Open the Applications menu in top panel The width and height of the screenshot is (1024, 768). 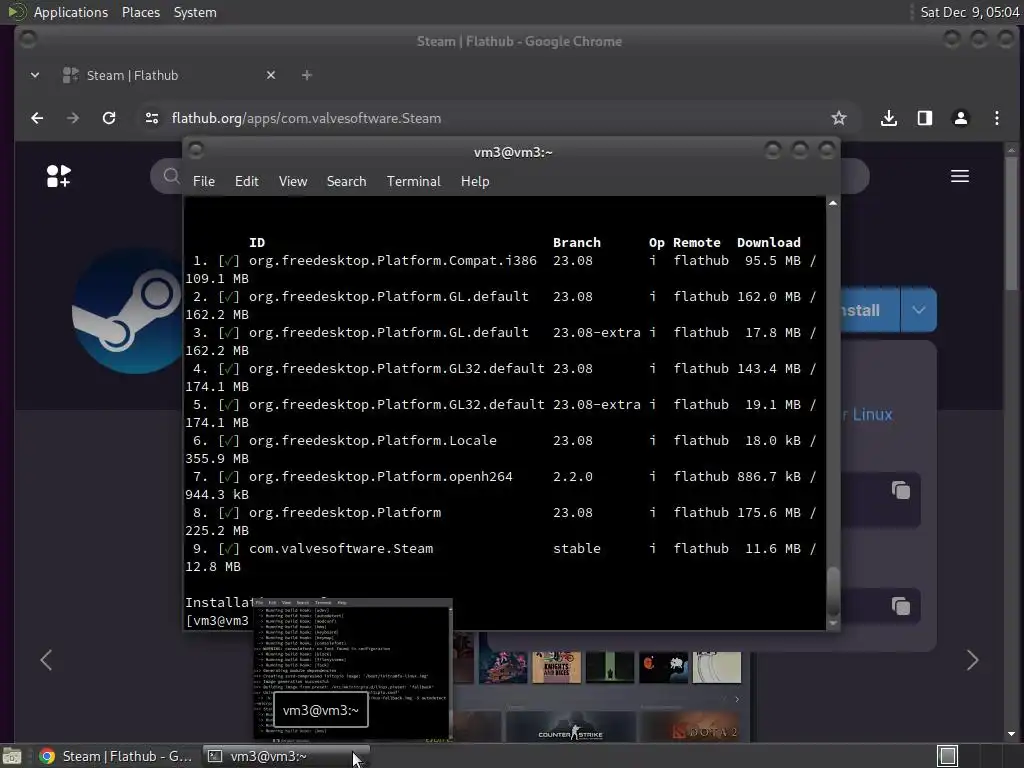pos(71,12)
